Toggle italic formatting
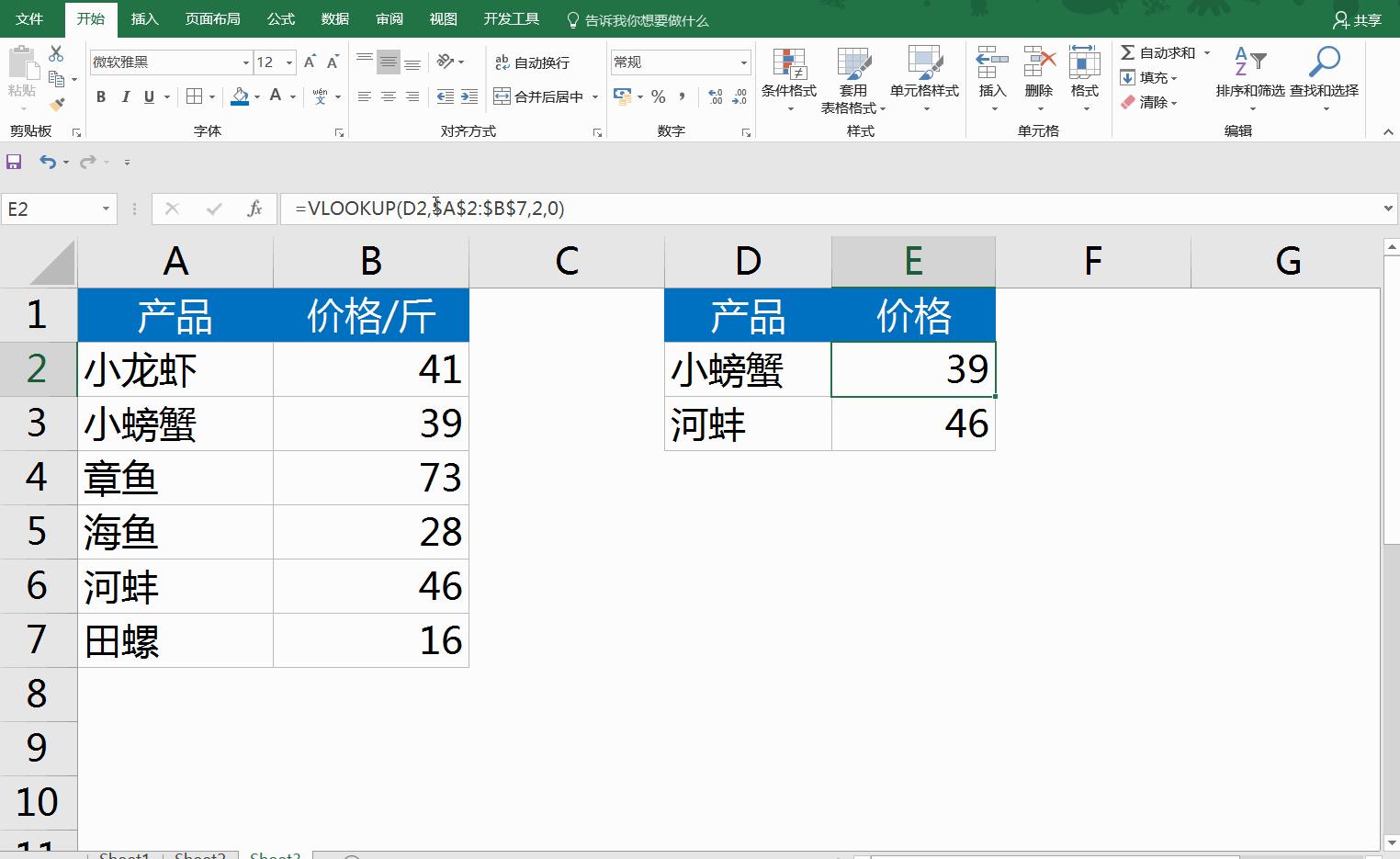The height and width of the screenshot is (859, 1400). coord(125,96)
